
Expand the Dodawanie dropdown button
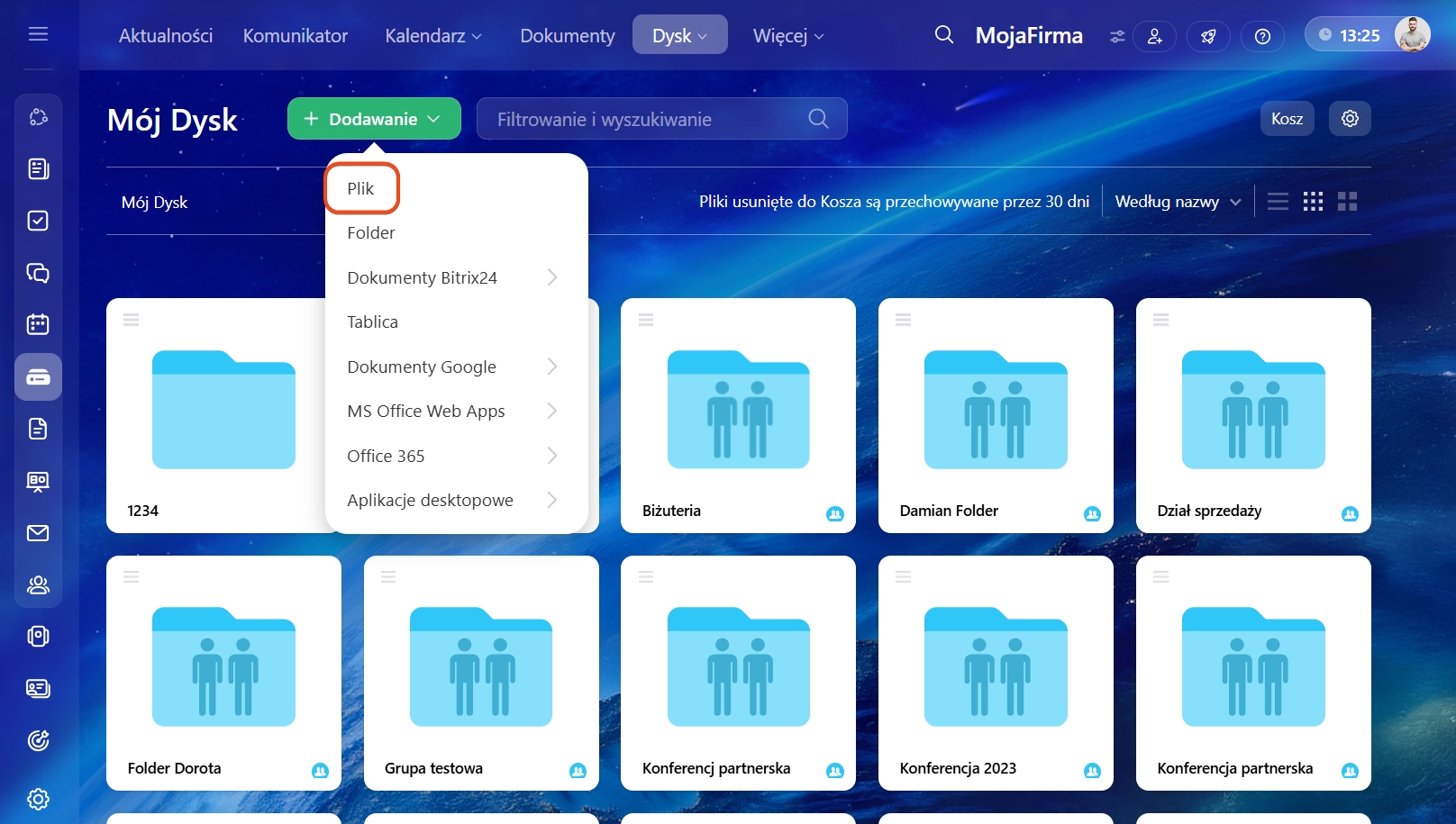coord(374,119)
